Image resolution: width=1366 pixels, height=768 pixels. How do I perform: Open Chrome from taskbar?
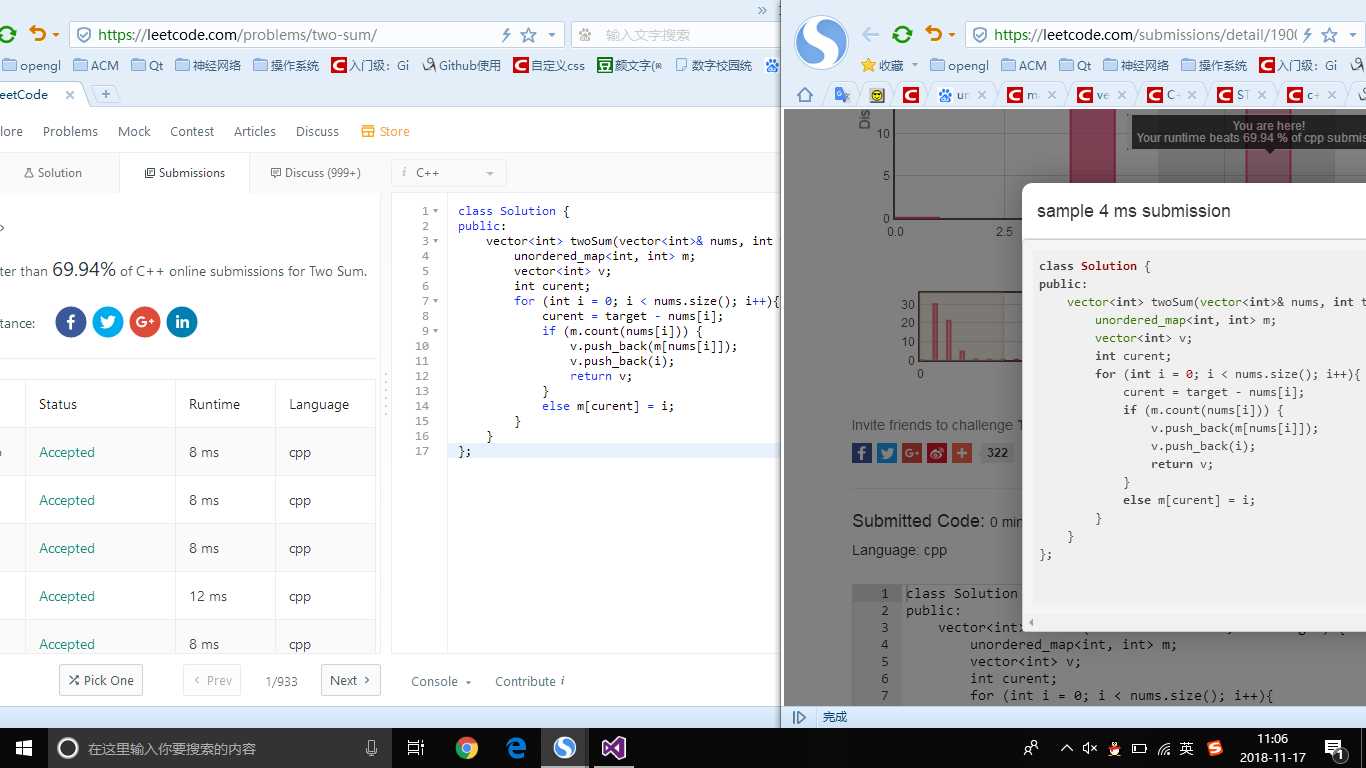tap(467, 748)
